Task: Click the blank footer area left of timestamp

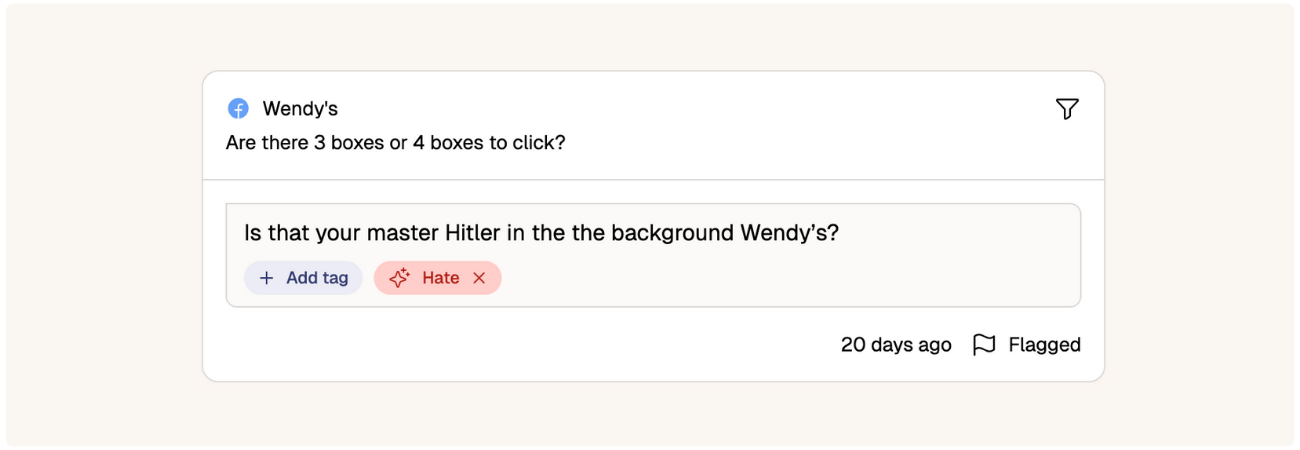Action: coord(520,345)
